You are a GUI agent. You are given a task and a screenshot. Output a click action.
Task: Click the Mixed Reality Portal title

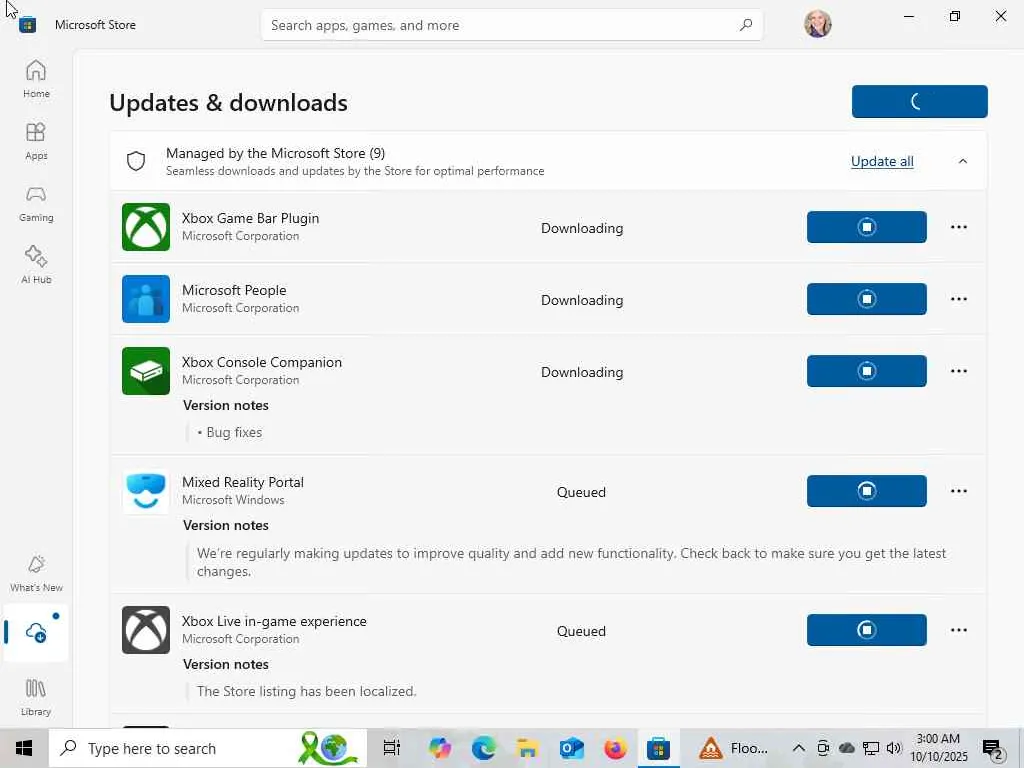tap(242, 482)
